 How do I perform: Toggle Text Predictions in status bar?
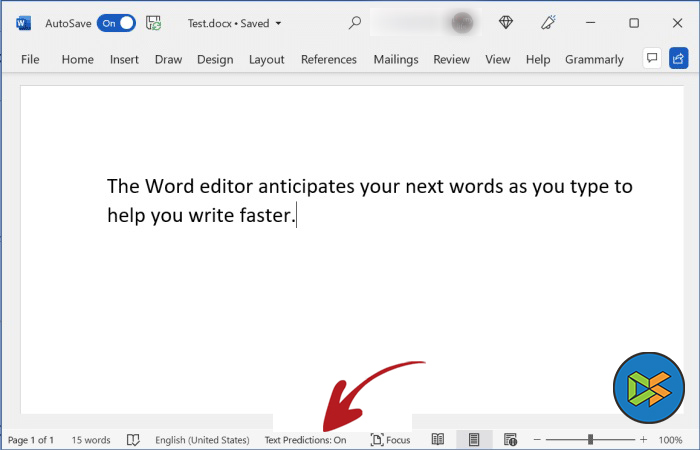click(305, 439)
